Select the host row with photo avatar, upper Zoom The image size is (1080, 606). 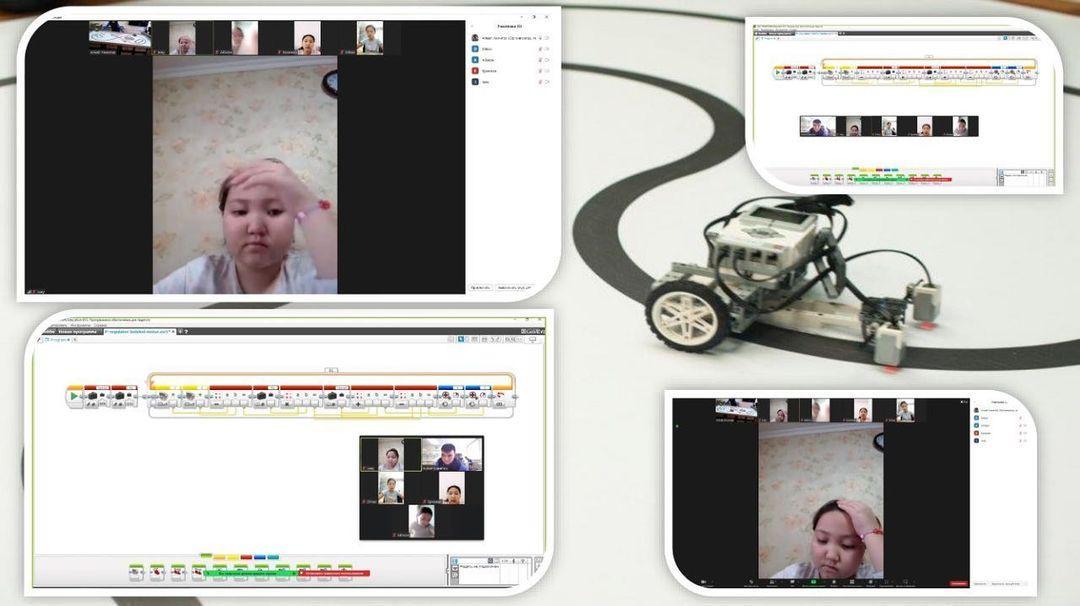point(510,38)
